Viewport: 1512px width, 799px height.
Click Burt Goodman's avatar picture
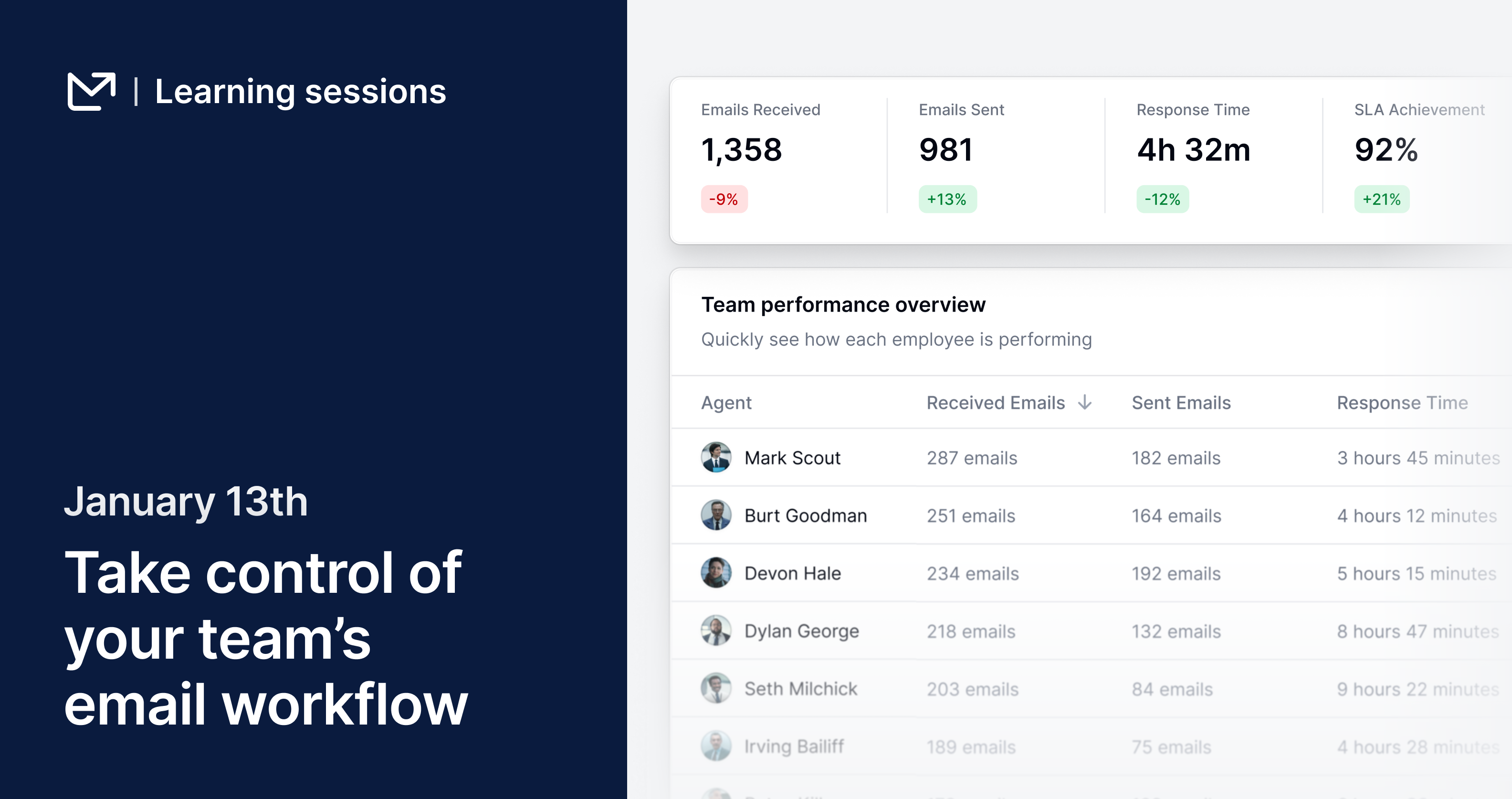715,515
